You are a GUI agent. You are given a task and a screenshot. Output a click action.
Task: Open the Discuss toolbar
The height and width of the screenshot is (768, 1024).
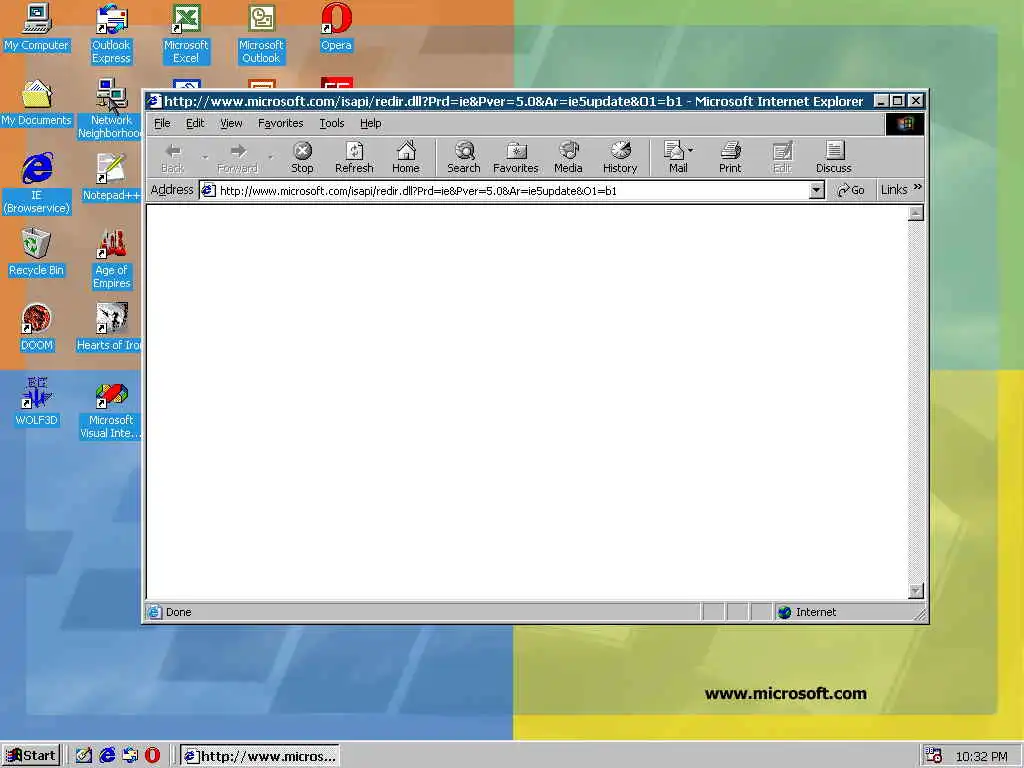(x=833, y=157)
